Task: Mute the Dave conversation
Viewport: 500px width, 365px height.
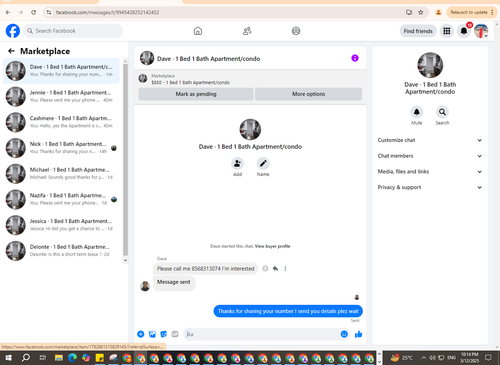Action: (x=417, y=112)
